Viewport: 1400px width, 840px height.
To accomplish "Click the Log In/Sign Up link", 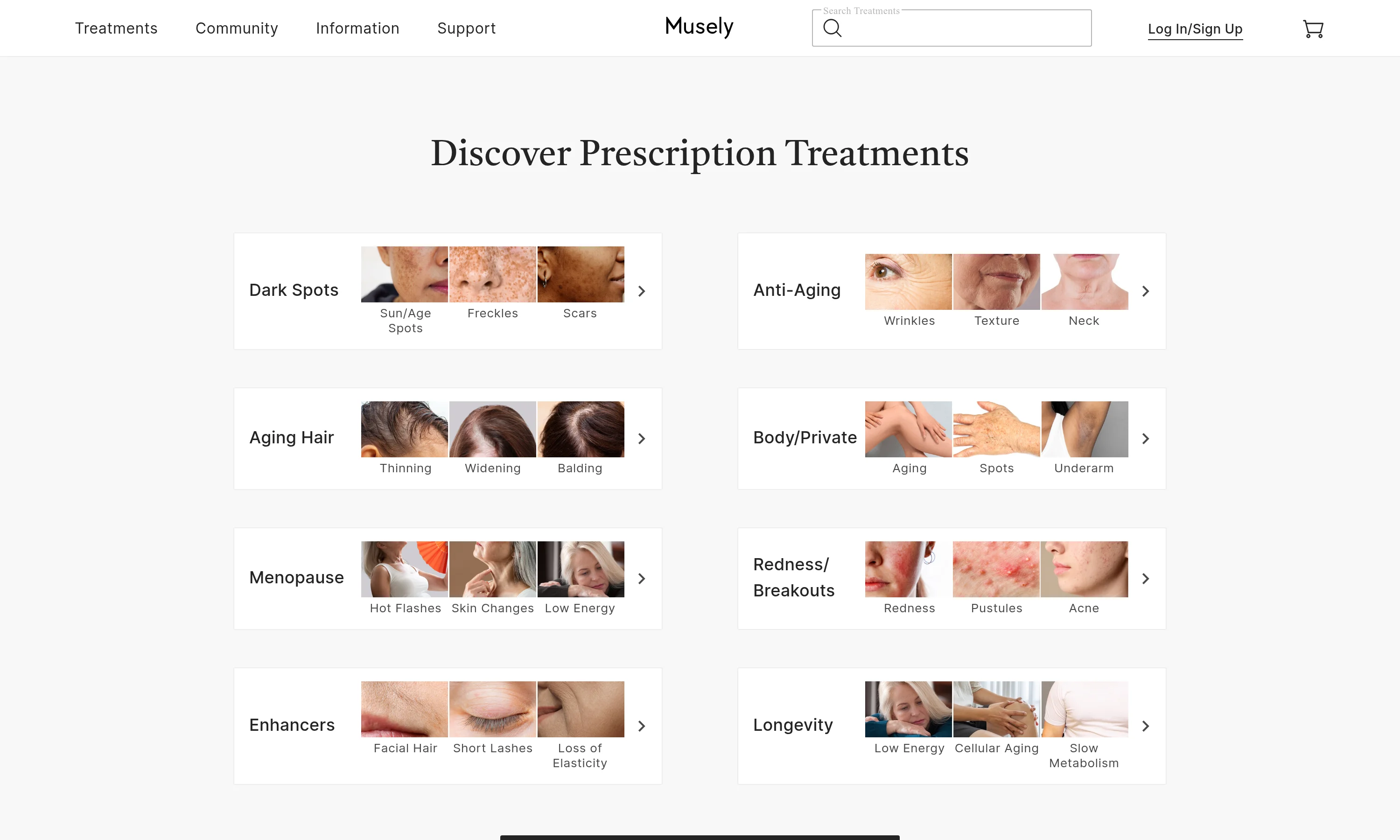I will [1195, 29].
